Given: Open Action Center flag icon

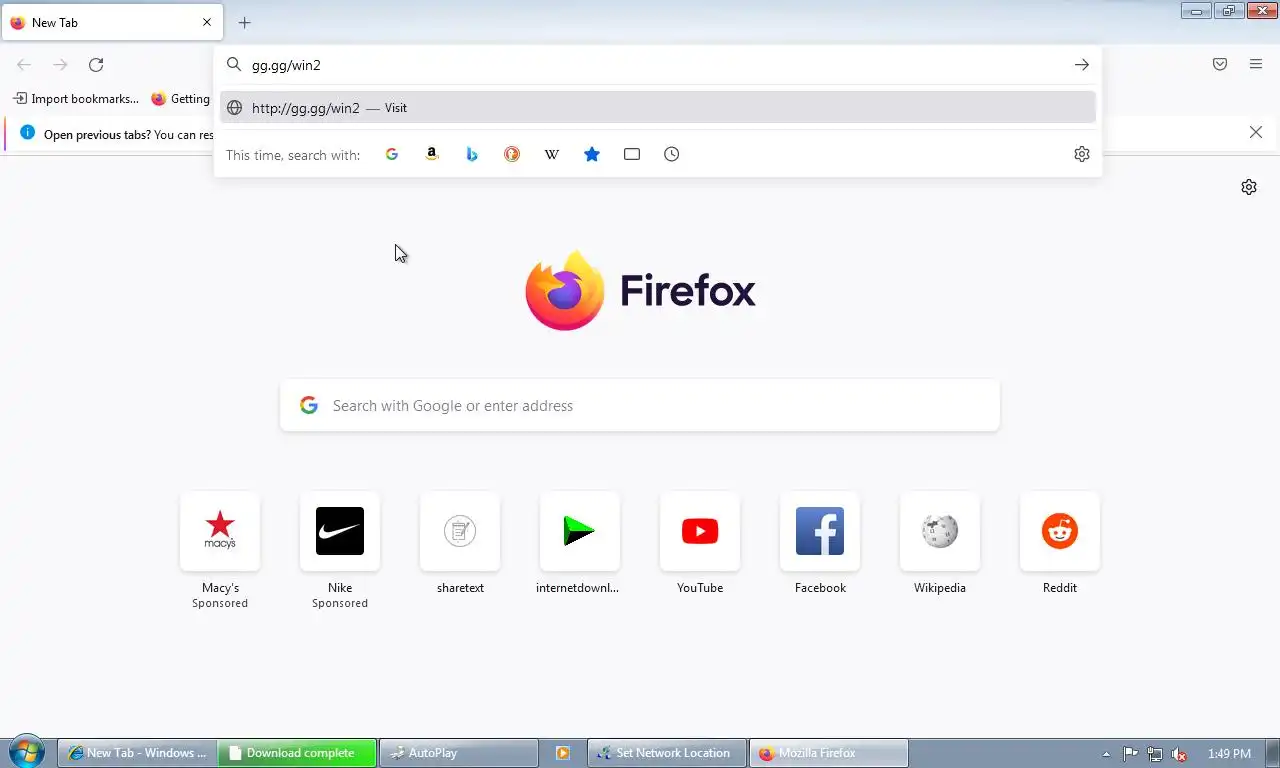Looking at the screenshot, I should click(x=1131, y=754).
